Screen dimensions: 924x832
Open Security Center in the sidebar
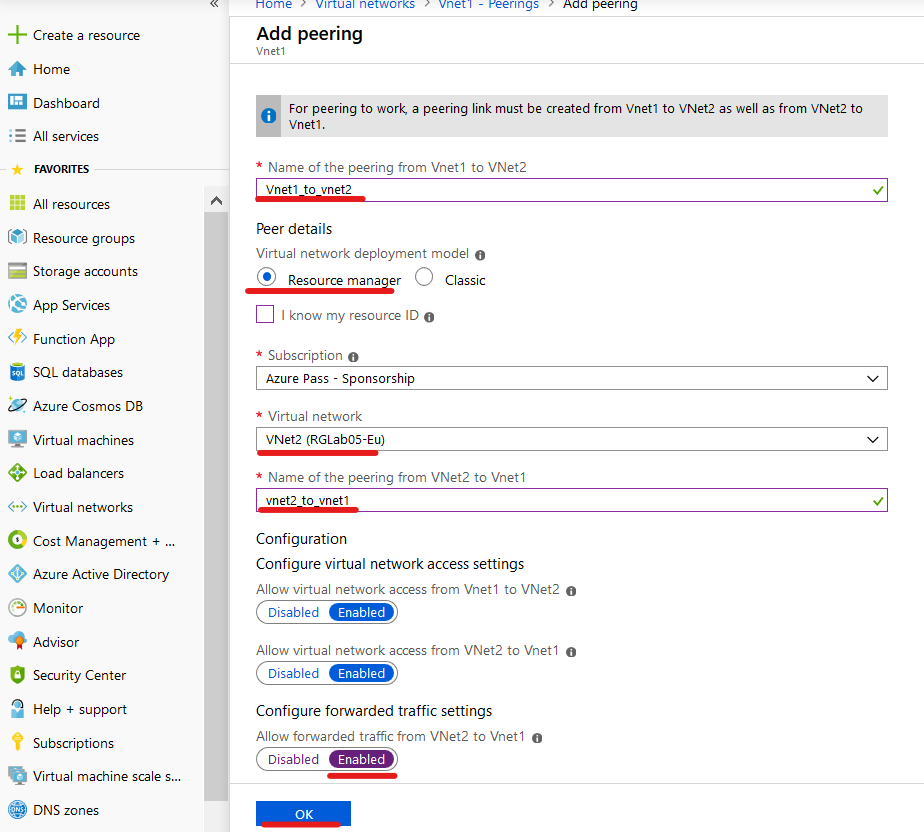[x=80, y=675]
